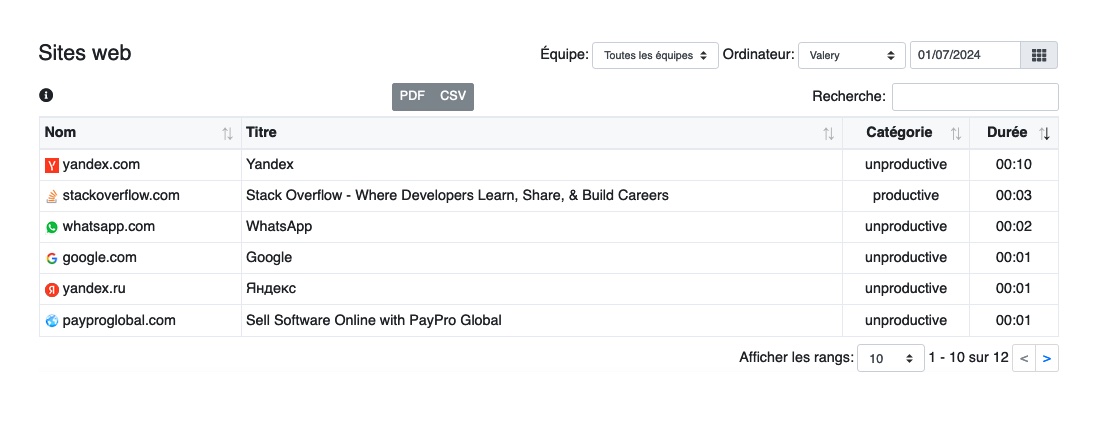Click the google.com G favicon
The height and width of the screenshot is (440, 1110).
52,258
